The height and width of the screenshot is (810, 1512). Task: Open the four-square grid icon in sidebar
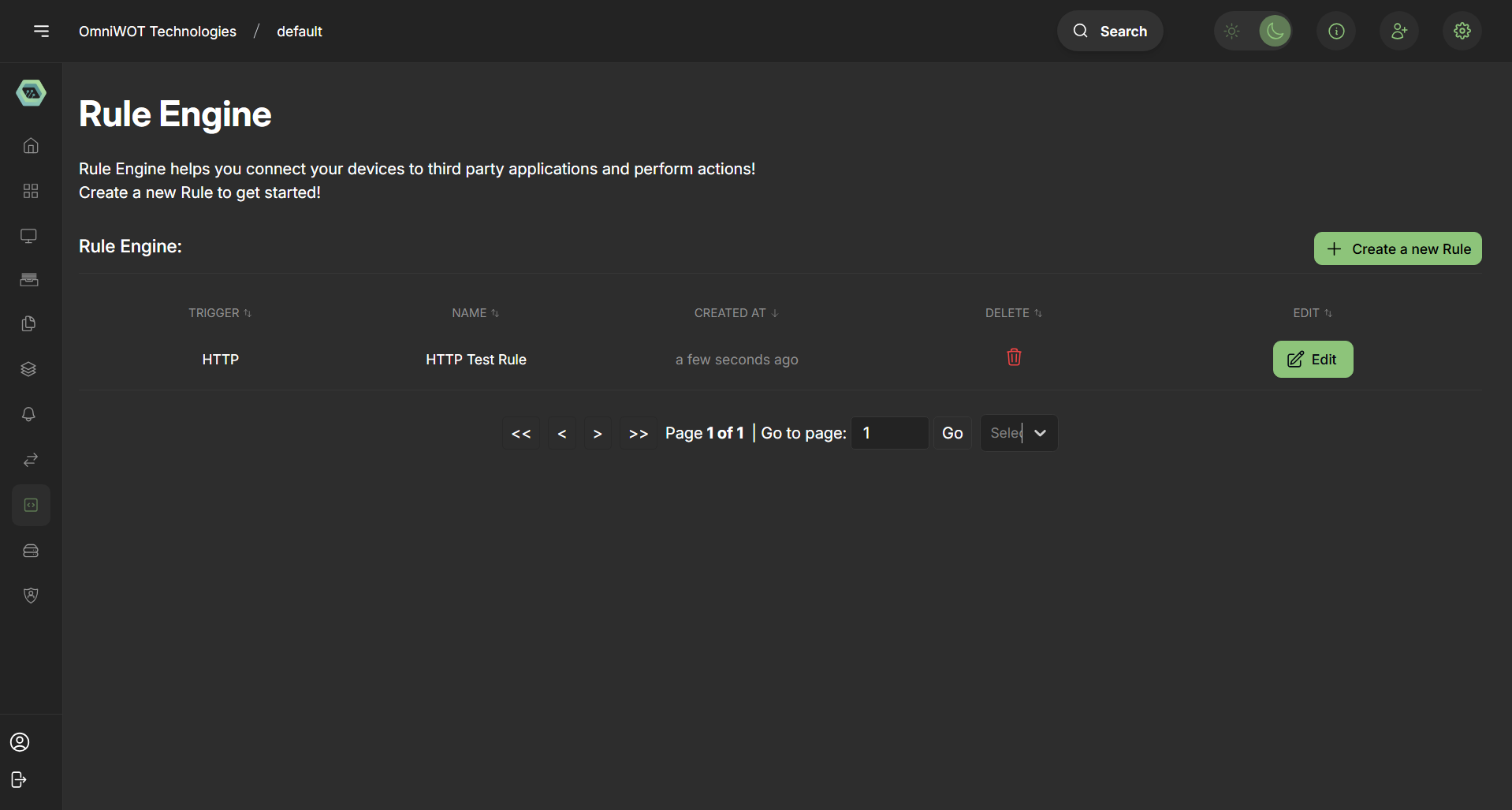31,191
